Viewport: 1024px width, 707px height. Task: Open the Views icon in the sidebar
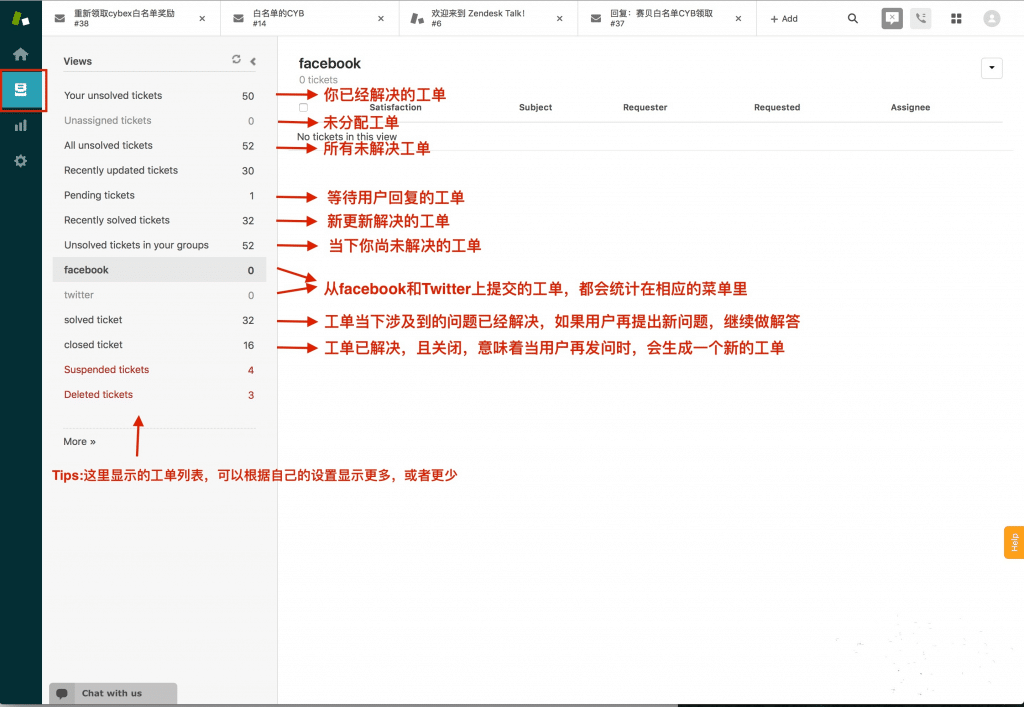[21, 90]
